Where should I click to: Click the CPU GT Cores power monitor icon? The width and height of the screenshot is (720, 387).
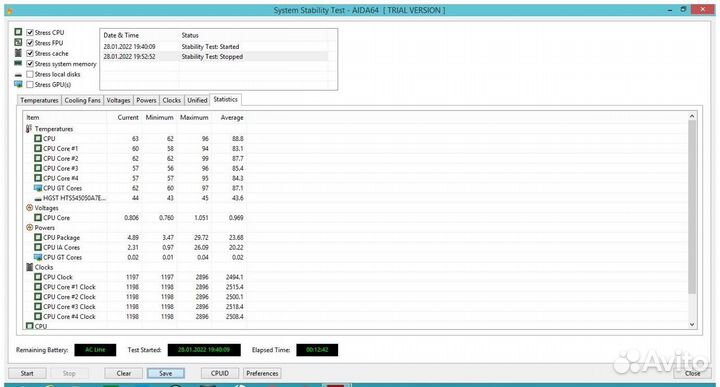pyautogui.click(x=38, y=257)
